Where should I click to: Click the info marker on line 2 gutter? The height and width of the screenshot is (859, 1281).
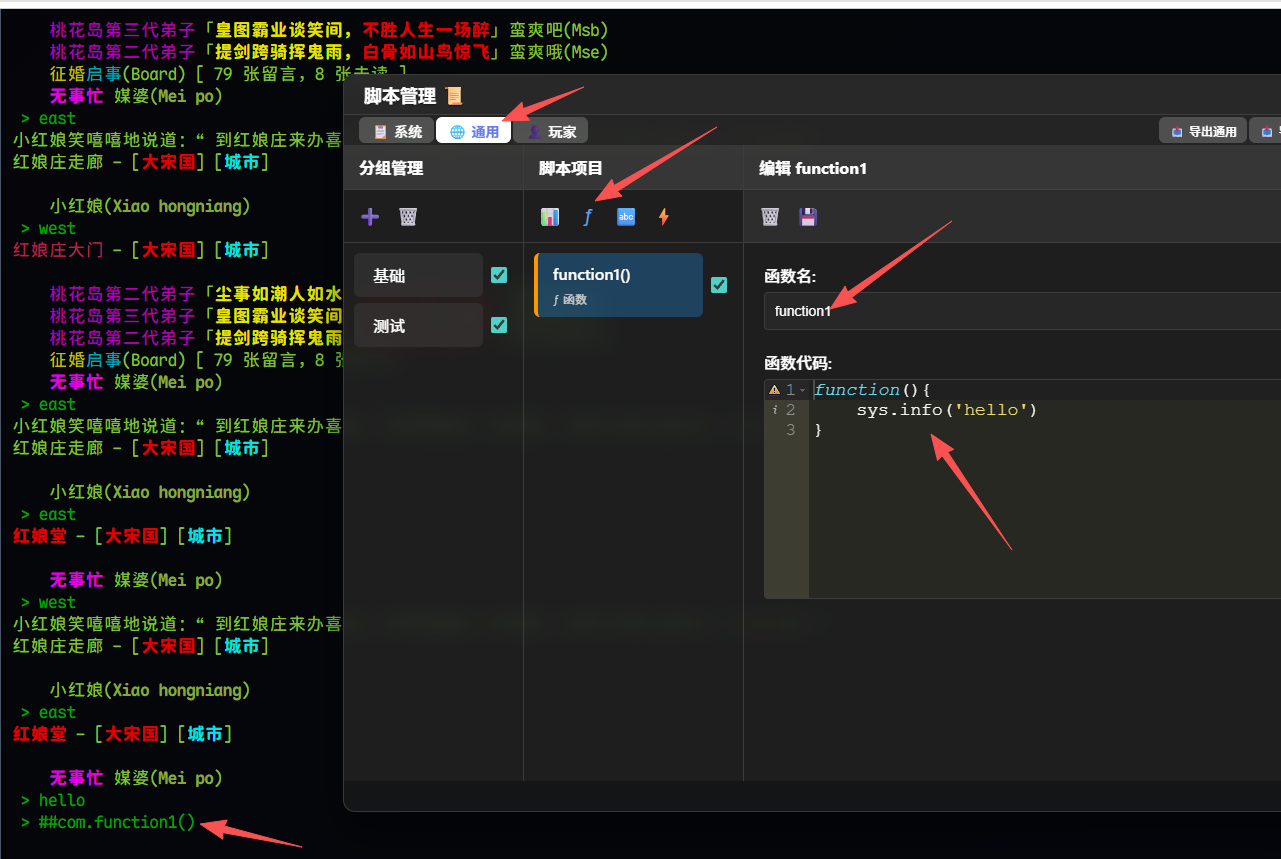coord(773,409)
